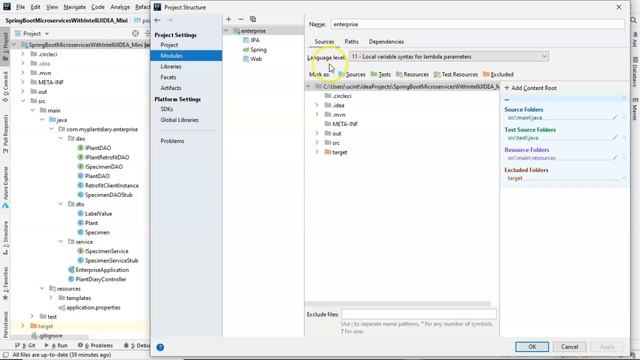This screenshot has height=360, width=640.
Task: Switch to the Paths tab
Action: (351, 42)
